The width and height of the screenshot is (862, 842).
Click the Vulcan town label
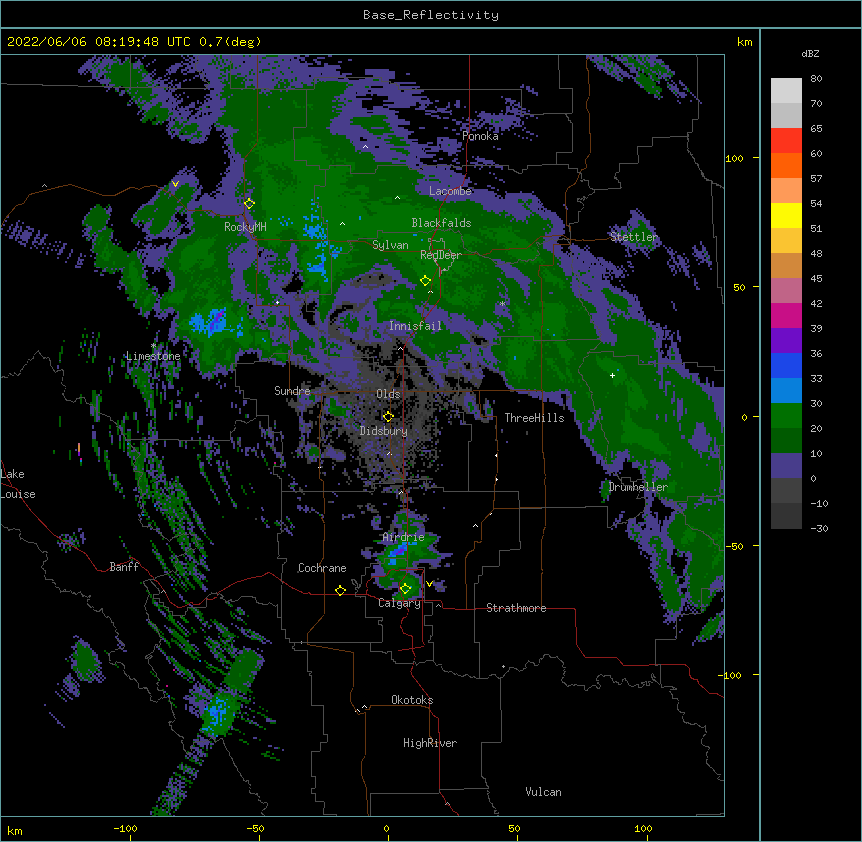[543, 792]
